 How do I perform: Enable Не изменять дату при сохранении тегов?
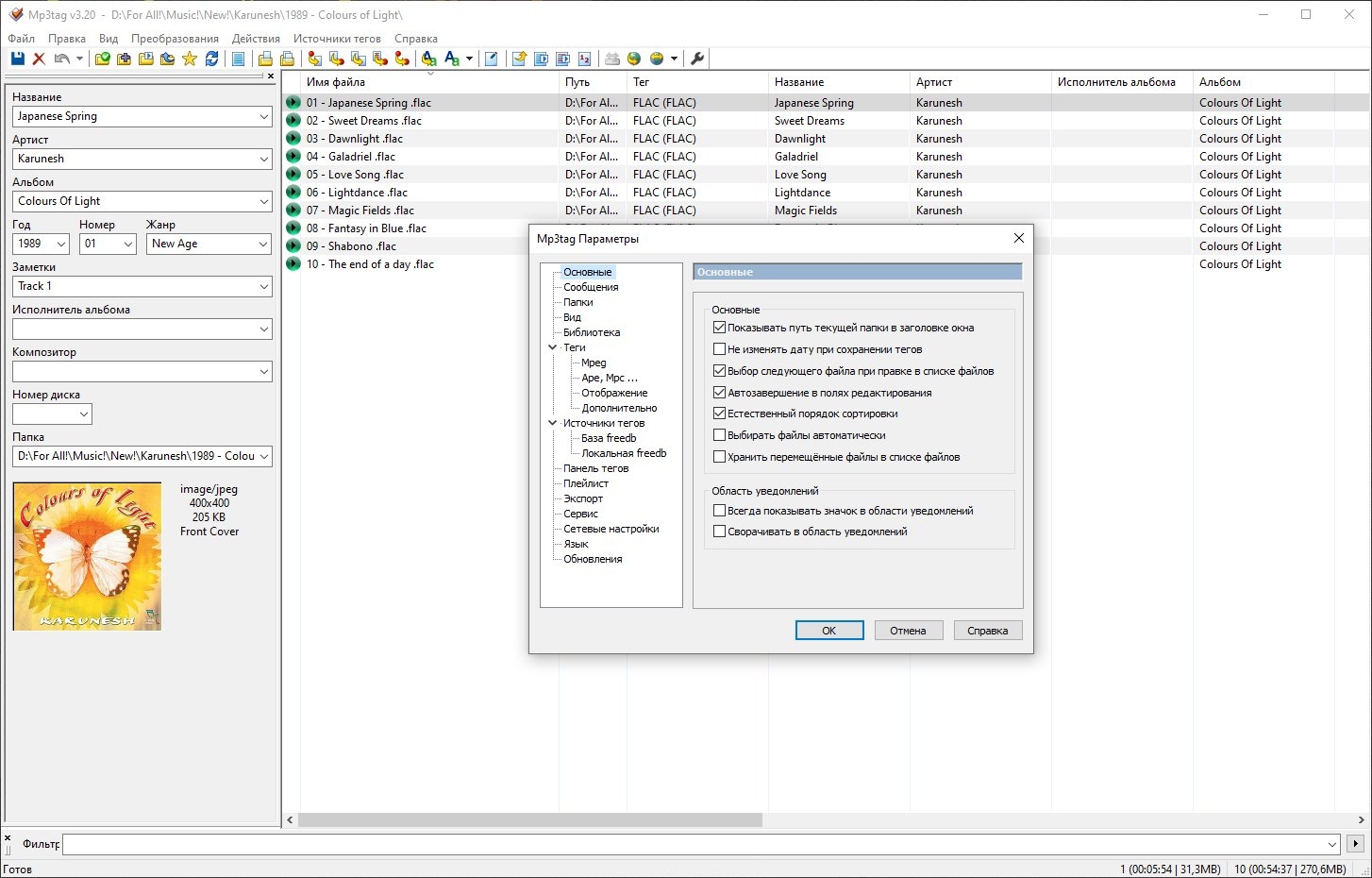click(720, 349)
